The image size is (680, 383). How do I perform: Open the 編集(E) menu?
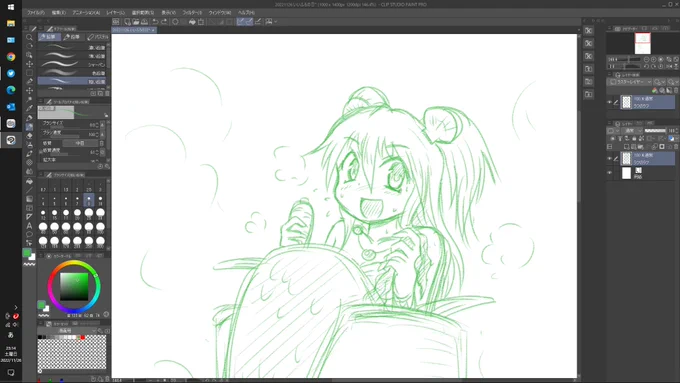tap(59, 13)
